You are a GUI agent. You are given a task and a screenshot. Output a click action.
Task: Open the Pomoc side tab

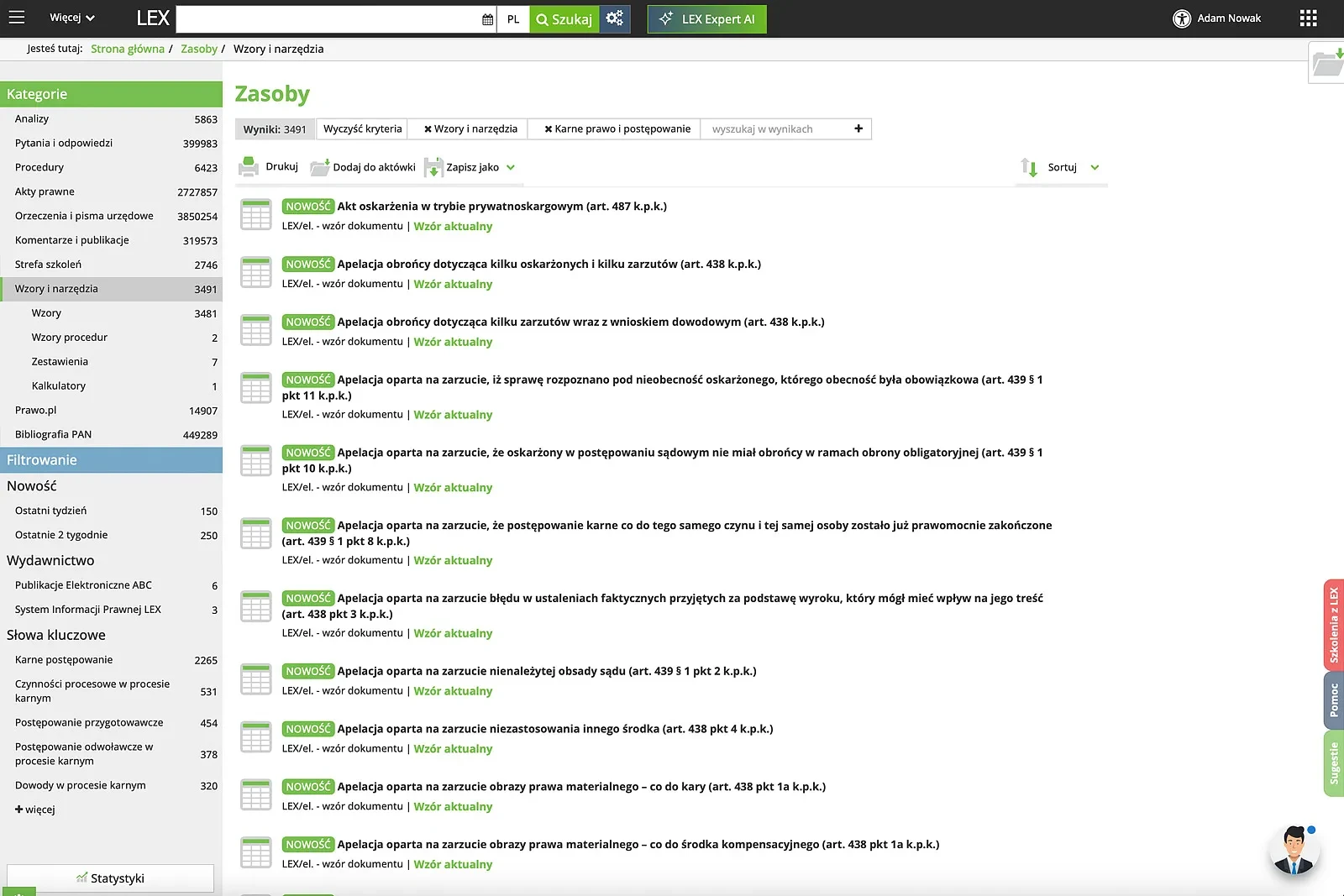(1334, 700)
